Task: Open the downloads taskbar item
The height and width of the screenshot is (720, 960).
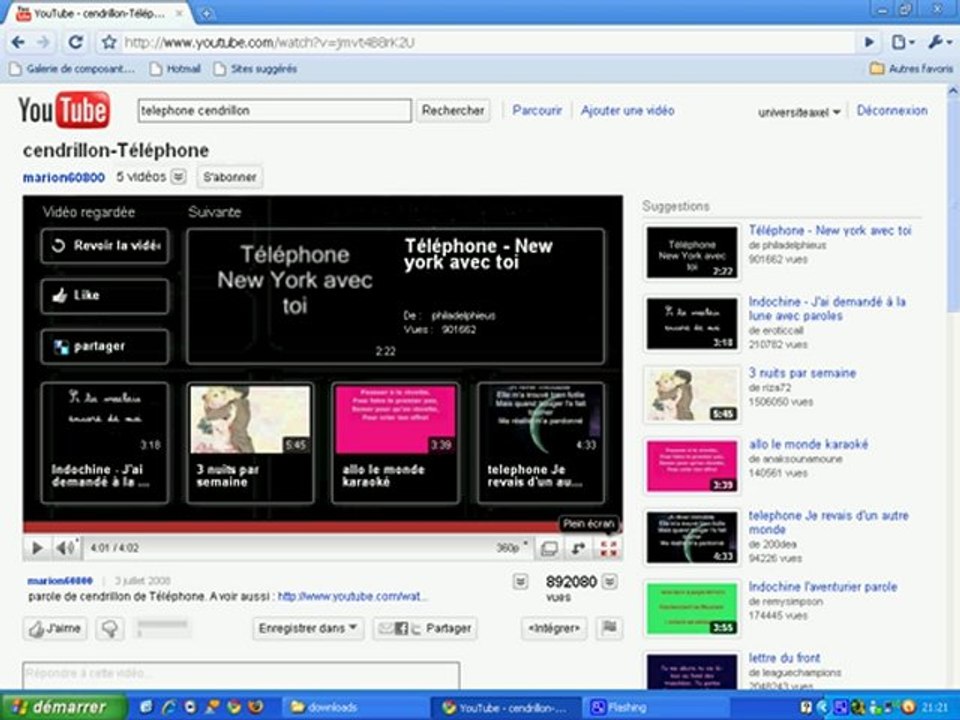Action: [356, 707]
